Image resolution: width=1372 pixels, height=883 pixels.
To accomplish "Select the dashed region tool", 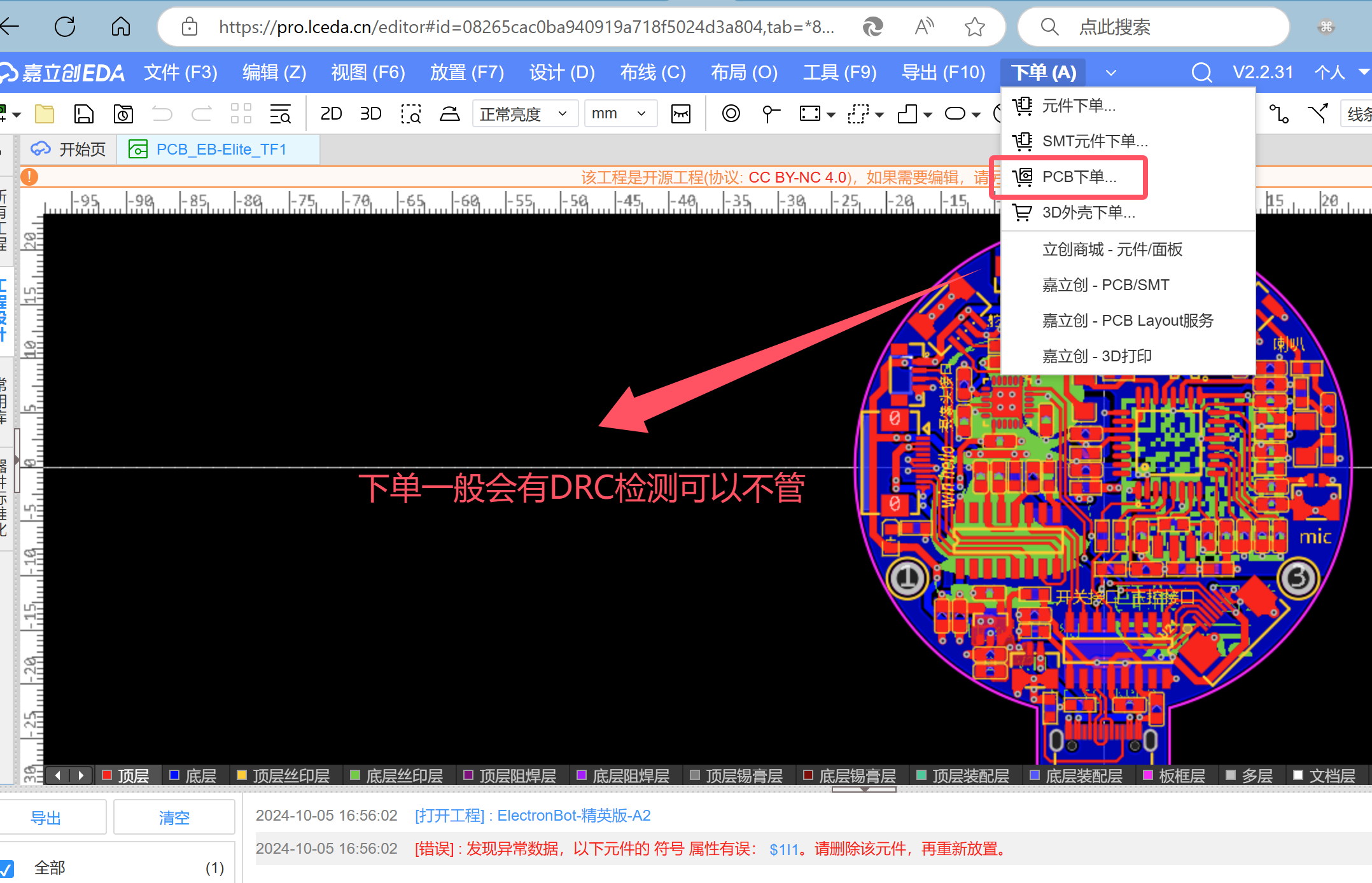I will click(858, 114).
